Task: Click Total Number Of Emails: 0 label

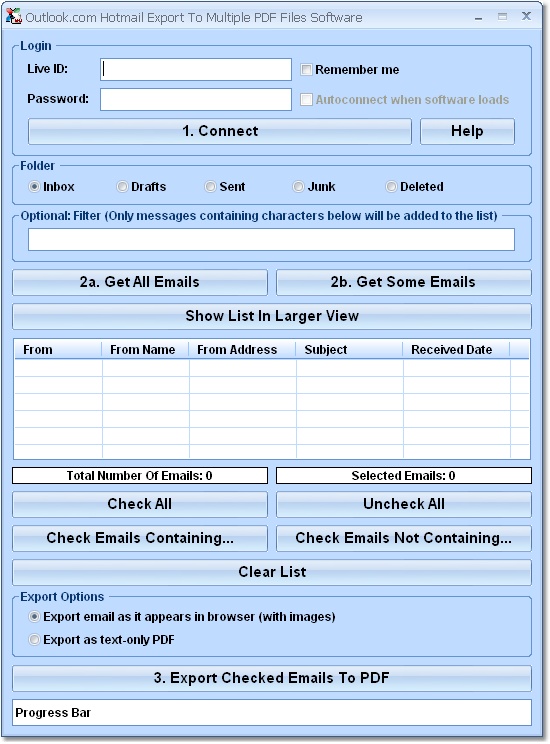Action: 140,475
